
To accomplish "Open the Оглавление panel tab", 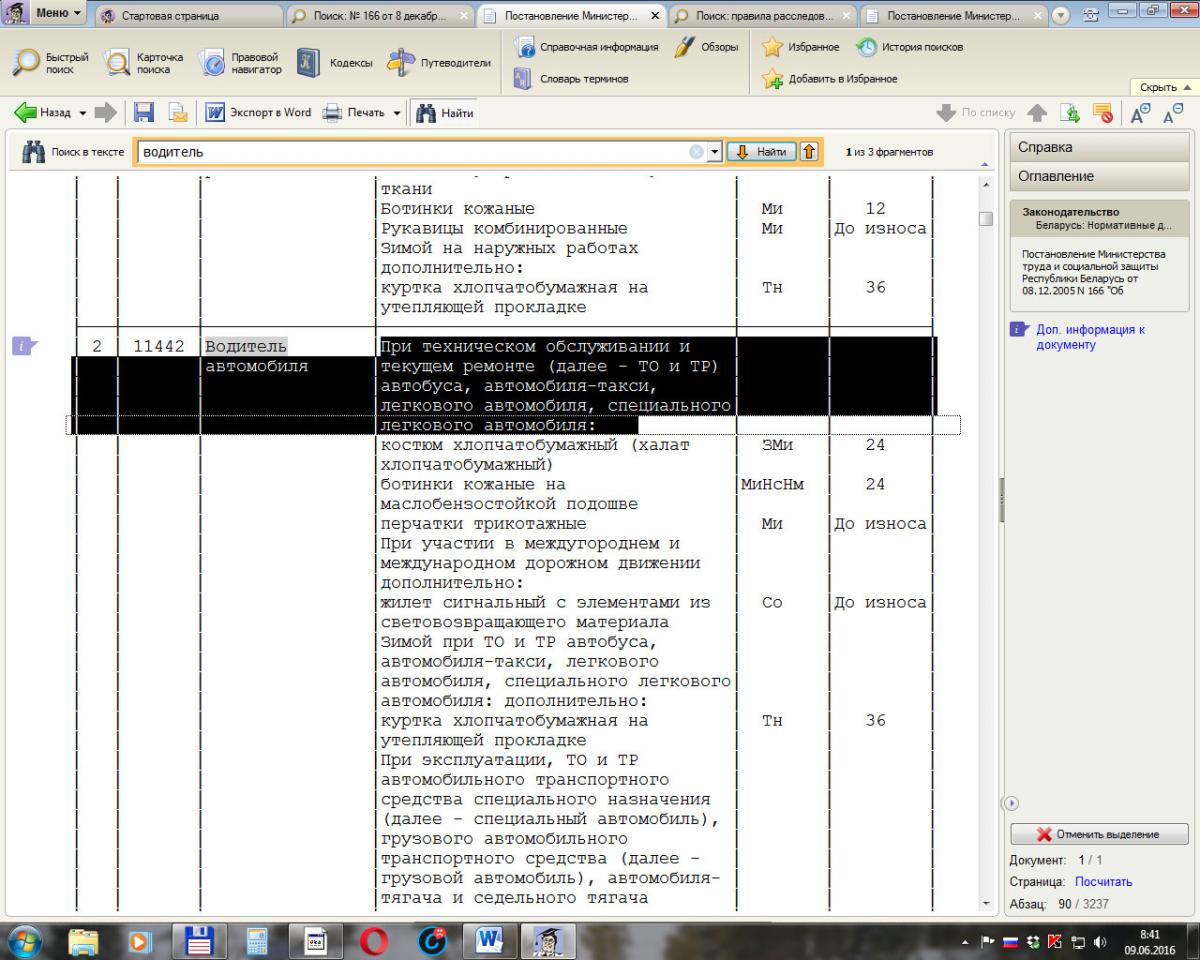I will click(1097, 176).
